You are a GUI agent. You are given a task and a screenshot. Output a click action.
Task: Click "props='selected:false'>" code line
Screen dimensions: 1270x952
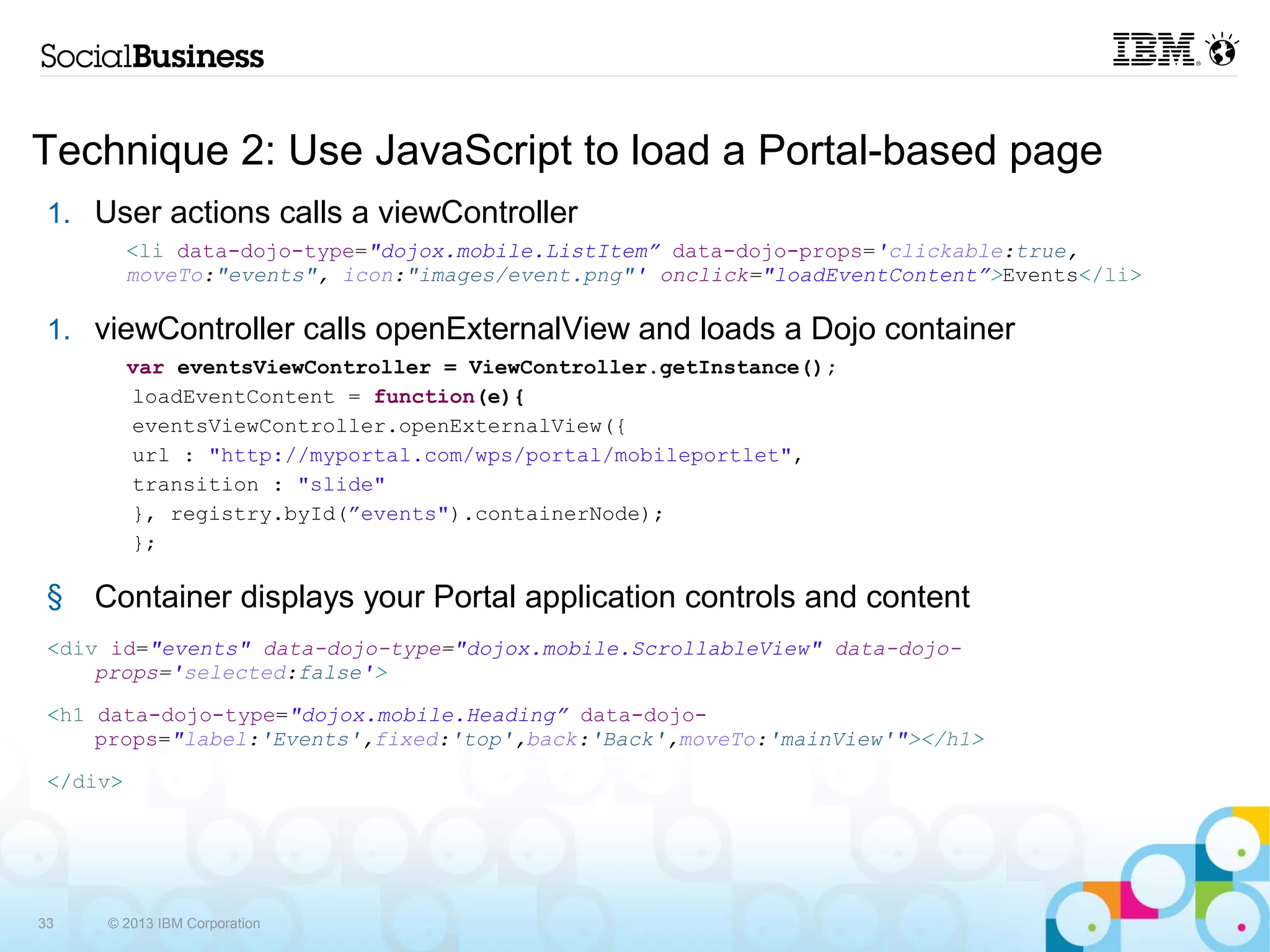pyautogui.click(x=241, y=673)
